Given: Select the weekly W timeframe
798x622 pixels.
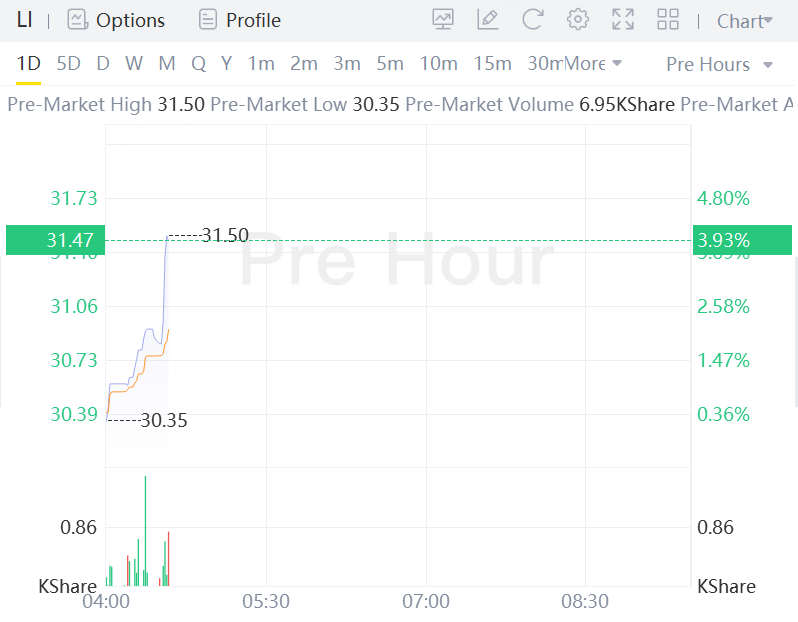Looking at the screenshot, I should [134, 64].
